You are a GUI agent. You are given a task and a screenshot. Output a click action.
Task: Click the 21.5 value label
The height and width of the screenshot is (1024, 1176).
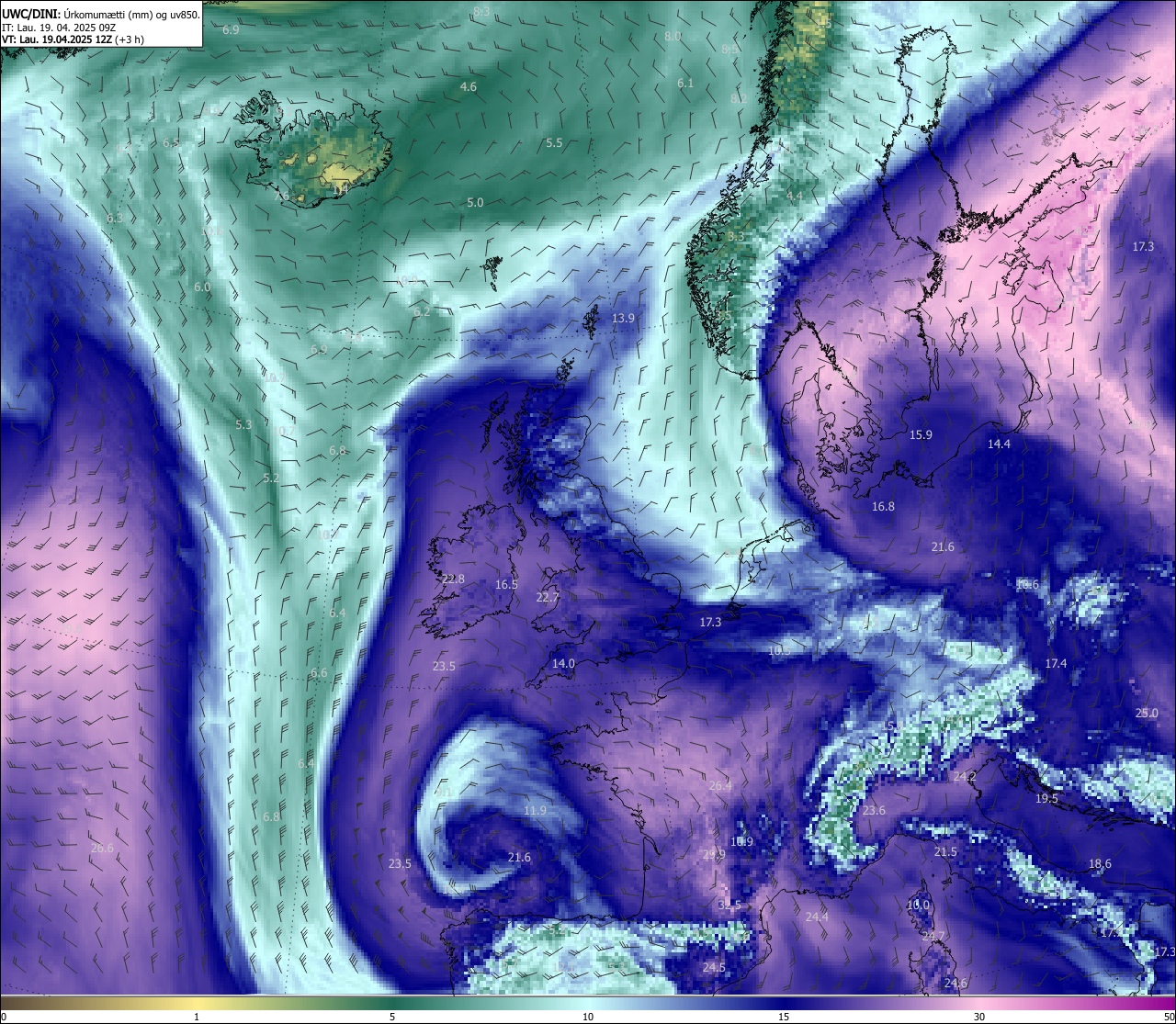[x=945, y=851]
